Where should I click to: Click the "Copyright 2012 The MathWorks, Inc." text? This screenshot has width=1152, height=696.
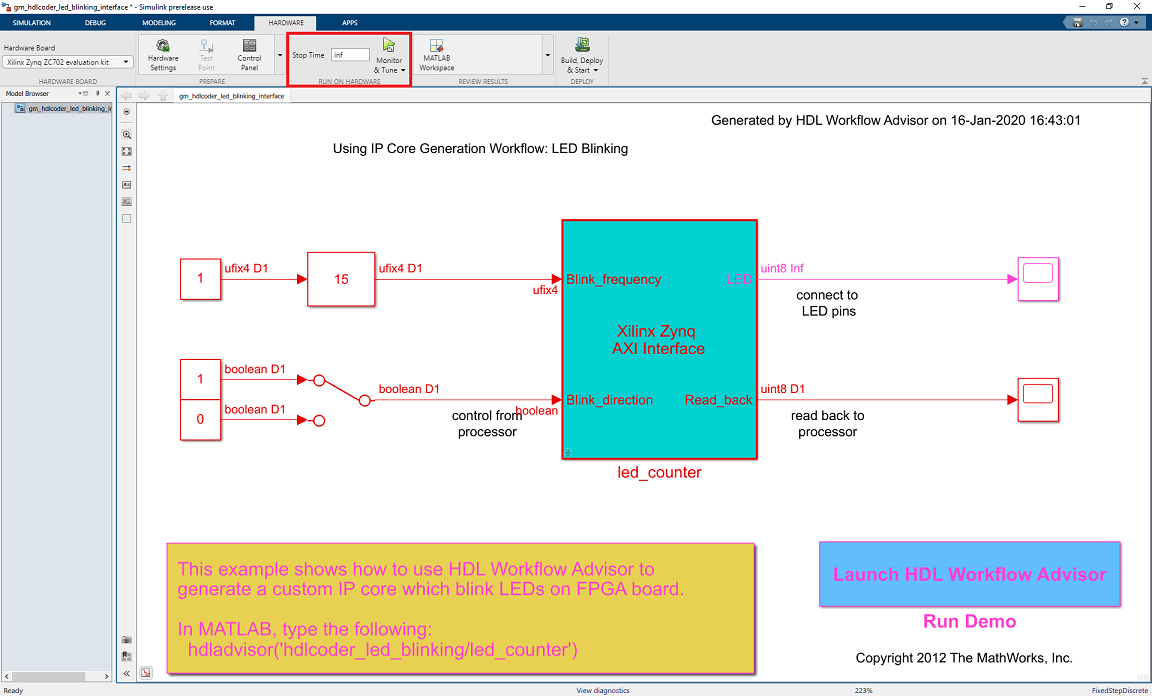pyautogui.click(x=964, y=658)
